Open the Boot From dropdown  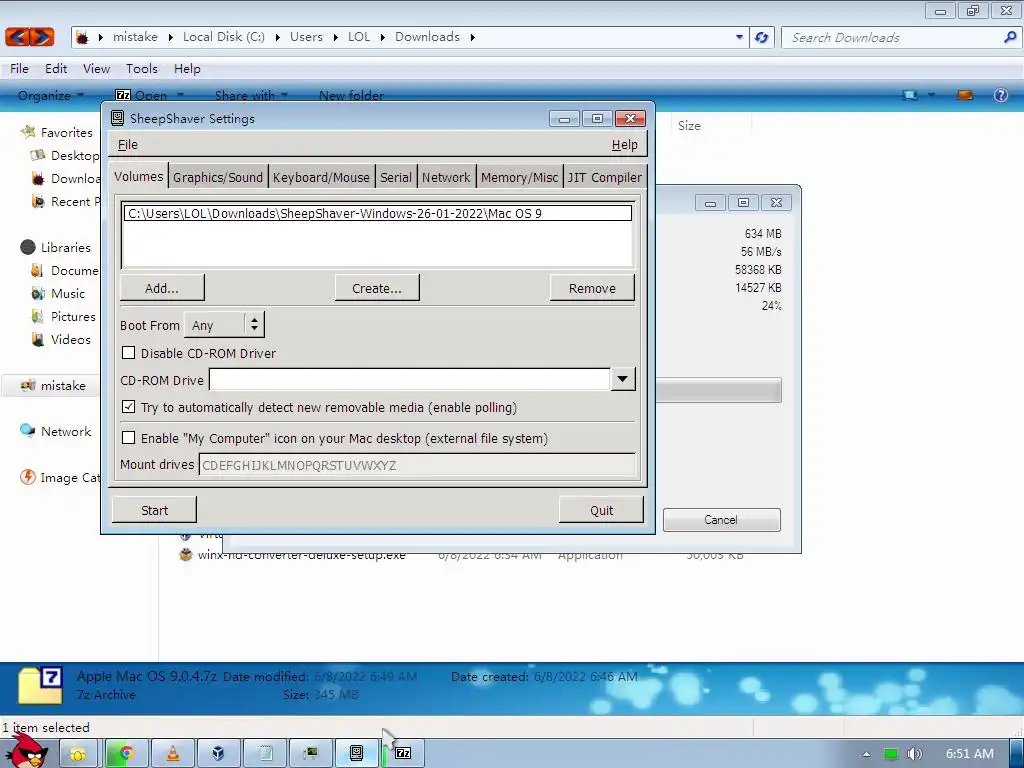(x=224, y=325)
